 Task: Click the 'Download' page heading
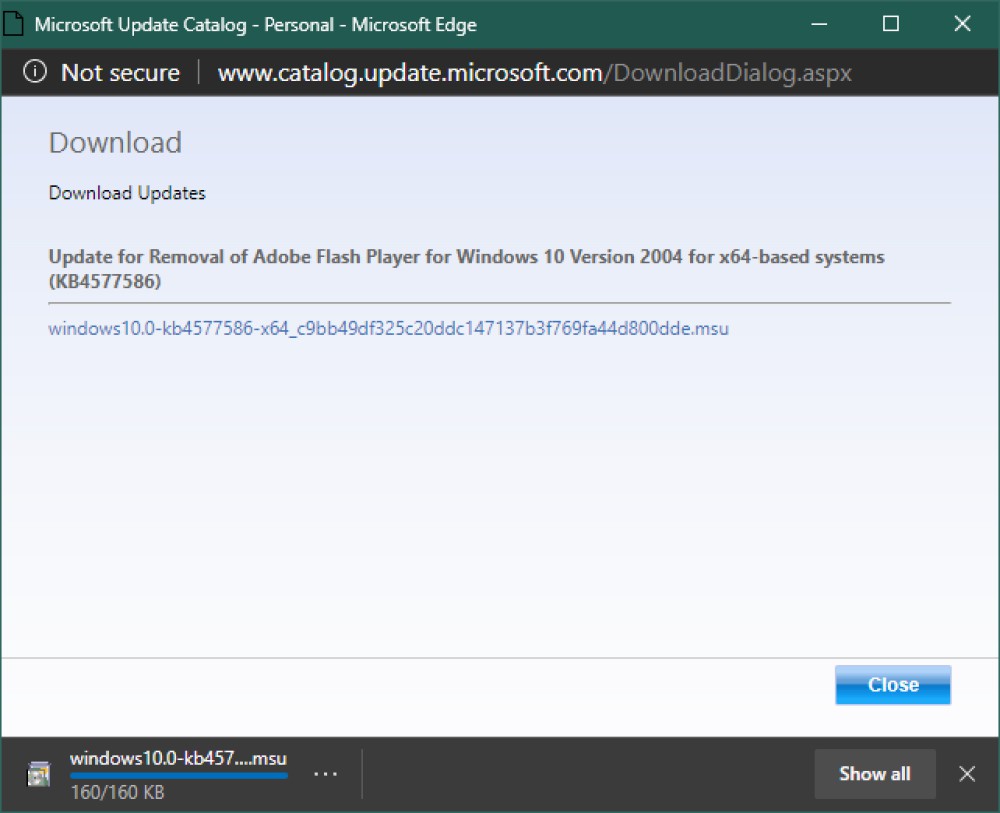click(115, 142)
